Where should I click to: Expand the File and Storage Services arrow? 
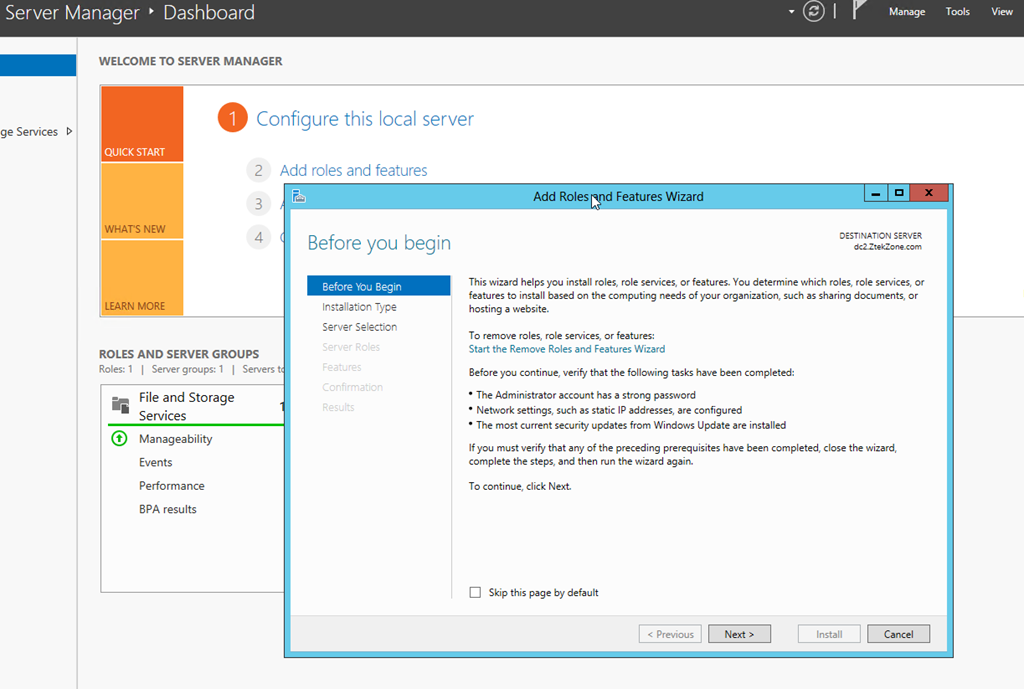(69, 131)
